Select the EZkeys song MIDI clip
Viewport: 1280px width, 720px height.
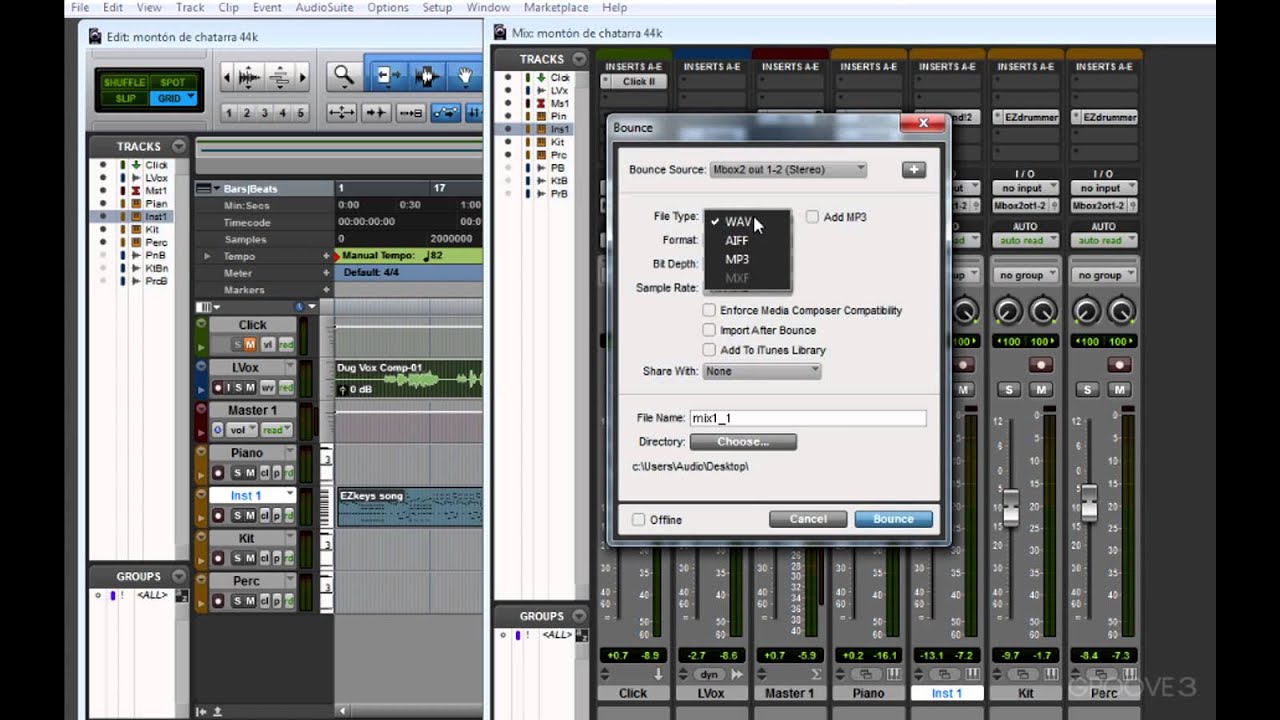coord(409,507)
